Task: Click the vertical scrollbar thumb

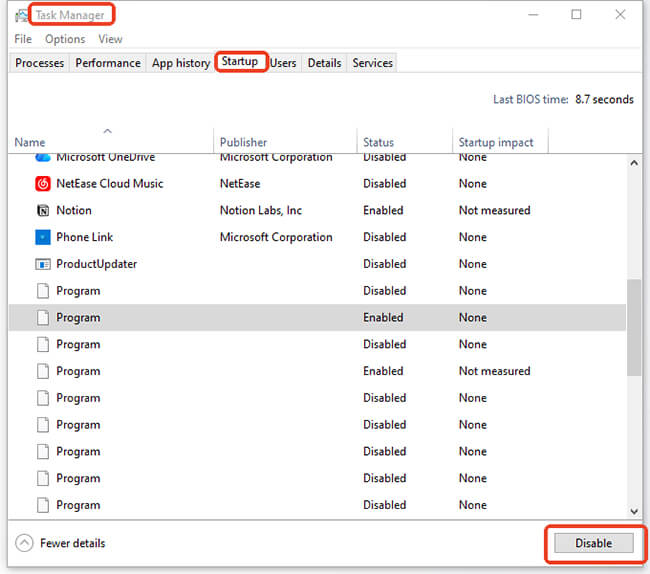Action: 634,327
